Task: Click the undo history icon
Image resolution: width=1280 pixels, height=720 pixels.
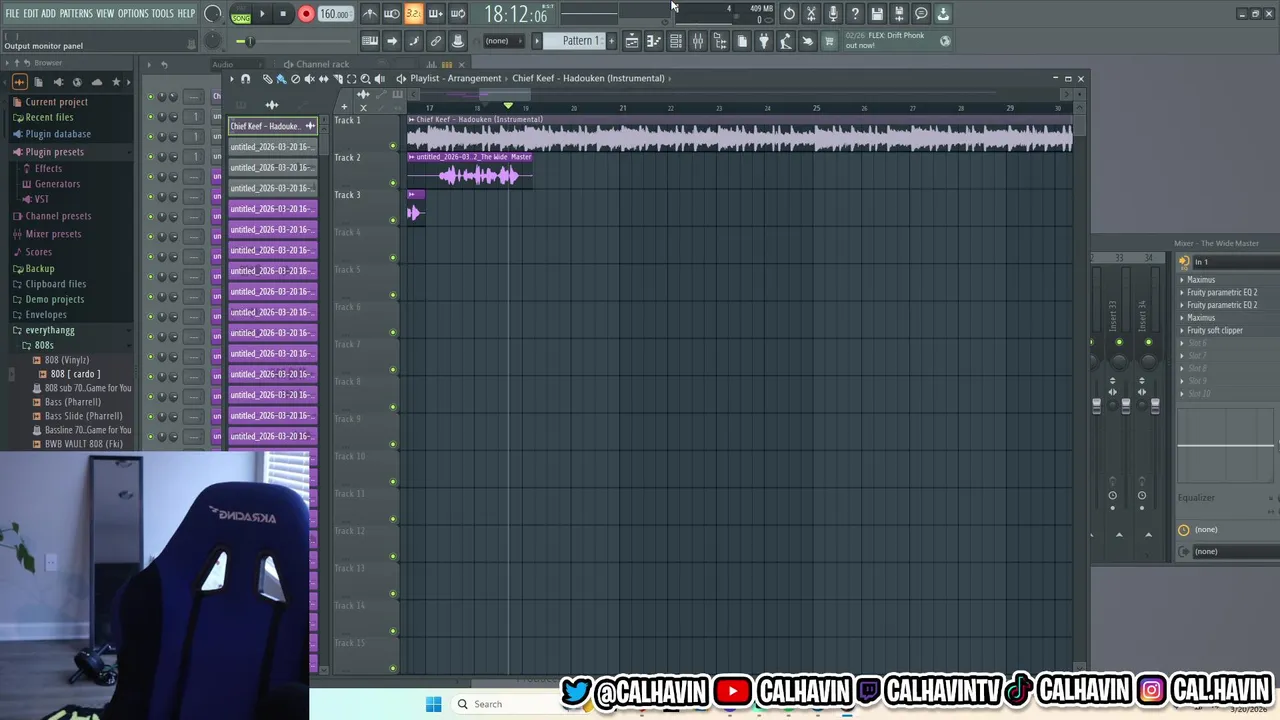Action: (789, 14)
